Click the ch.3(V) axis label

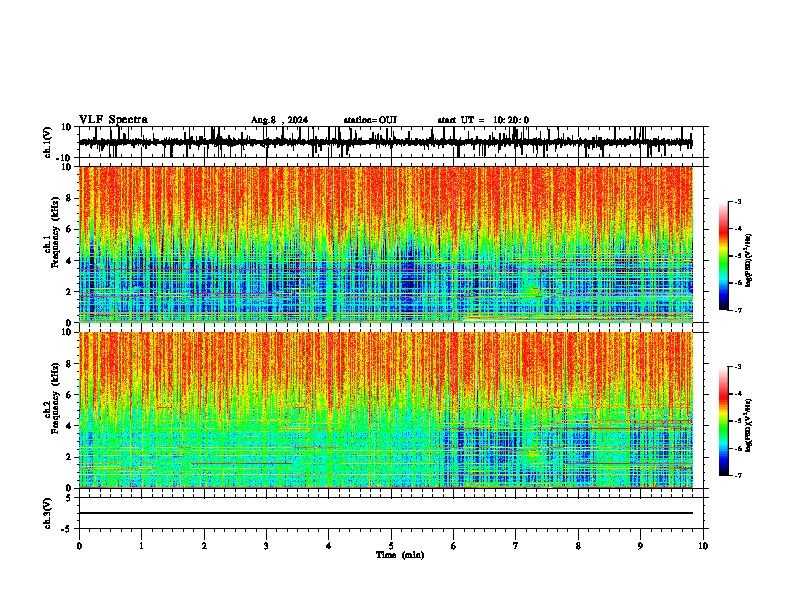click(48, 513)
